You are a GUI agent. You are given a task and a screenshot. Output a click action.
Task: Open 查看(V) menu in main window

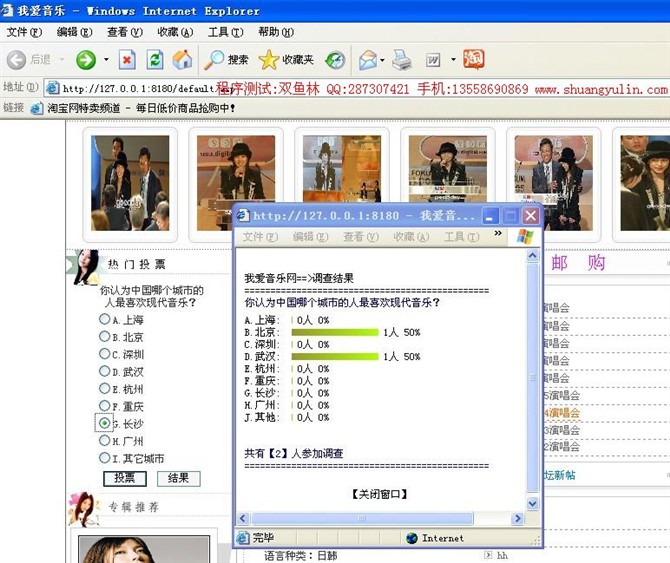coord(125,32)
